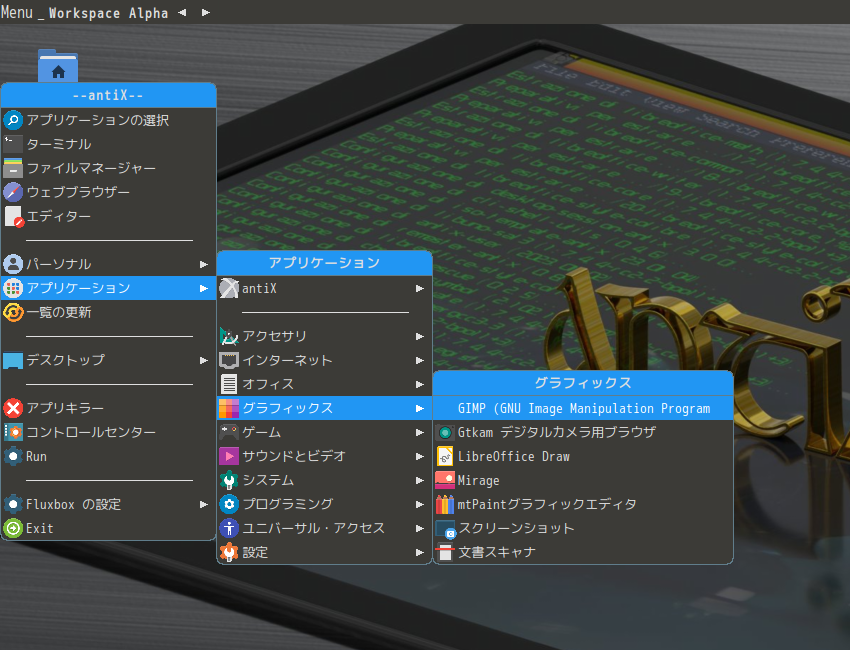Click the アクセサリ category icon
850x650 pixels.
229,336
